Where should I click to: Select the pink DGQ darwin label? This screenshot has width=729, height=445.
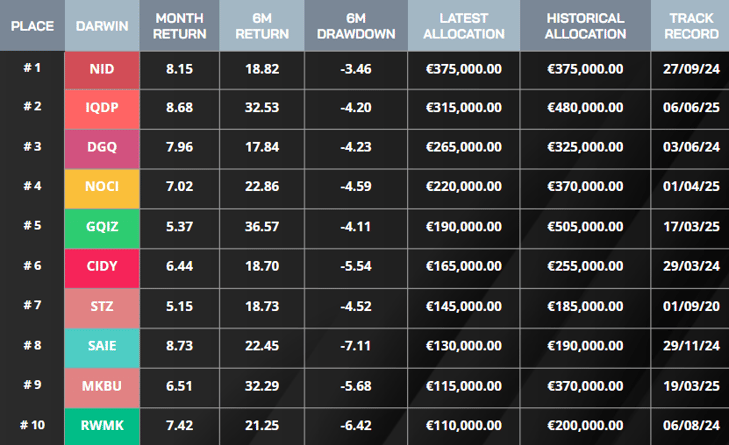[x=101, y=147]
